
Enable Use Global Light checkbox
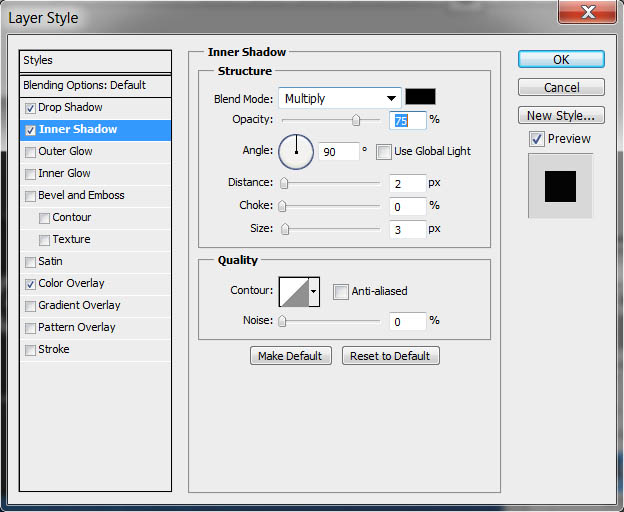point(384,152)
